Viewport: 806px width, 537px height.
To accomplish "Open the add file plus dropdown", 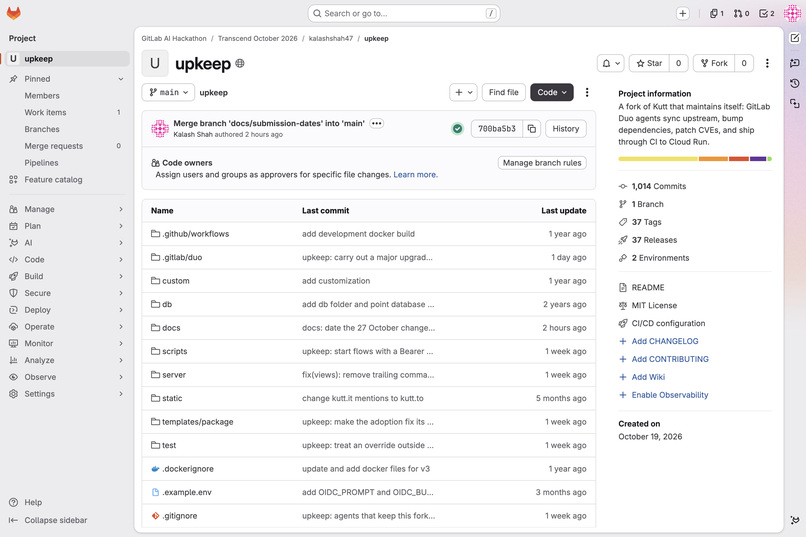I will click(x=463, y=92).
